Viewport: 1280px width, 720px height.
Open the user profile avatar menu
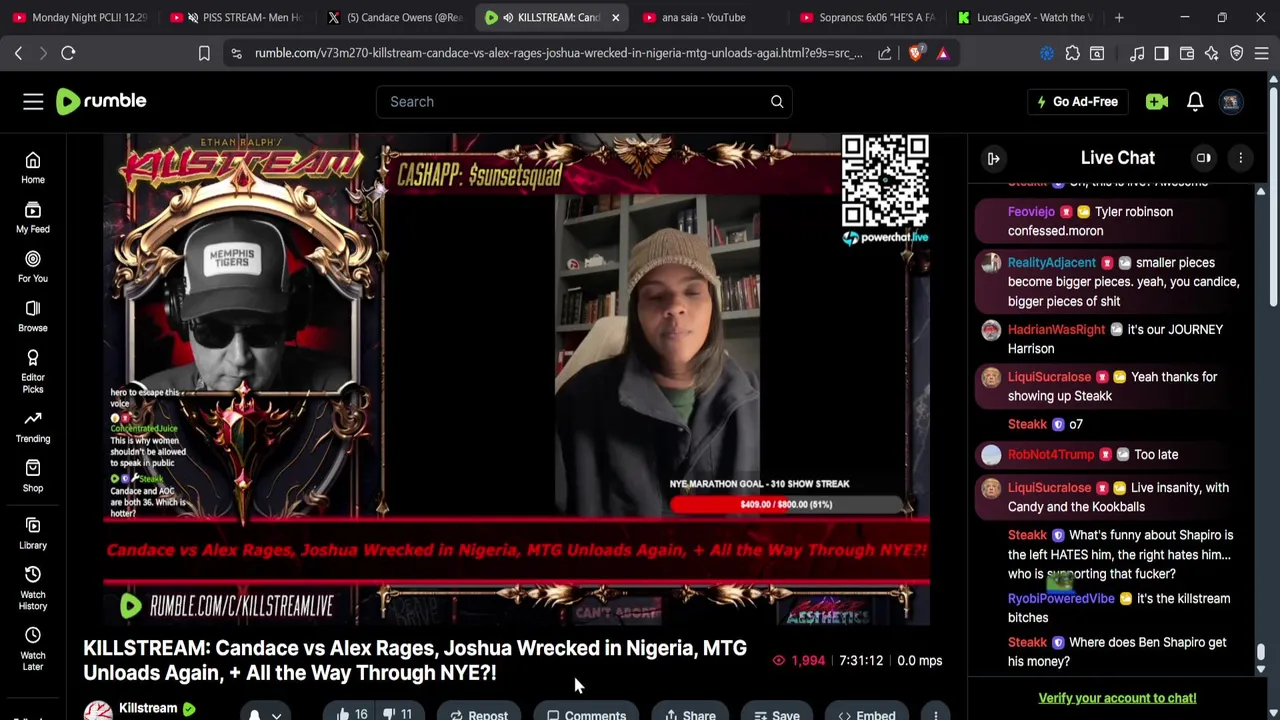click(1231, 101)
